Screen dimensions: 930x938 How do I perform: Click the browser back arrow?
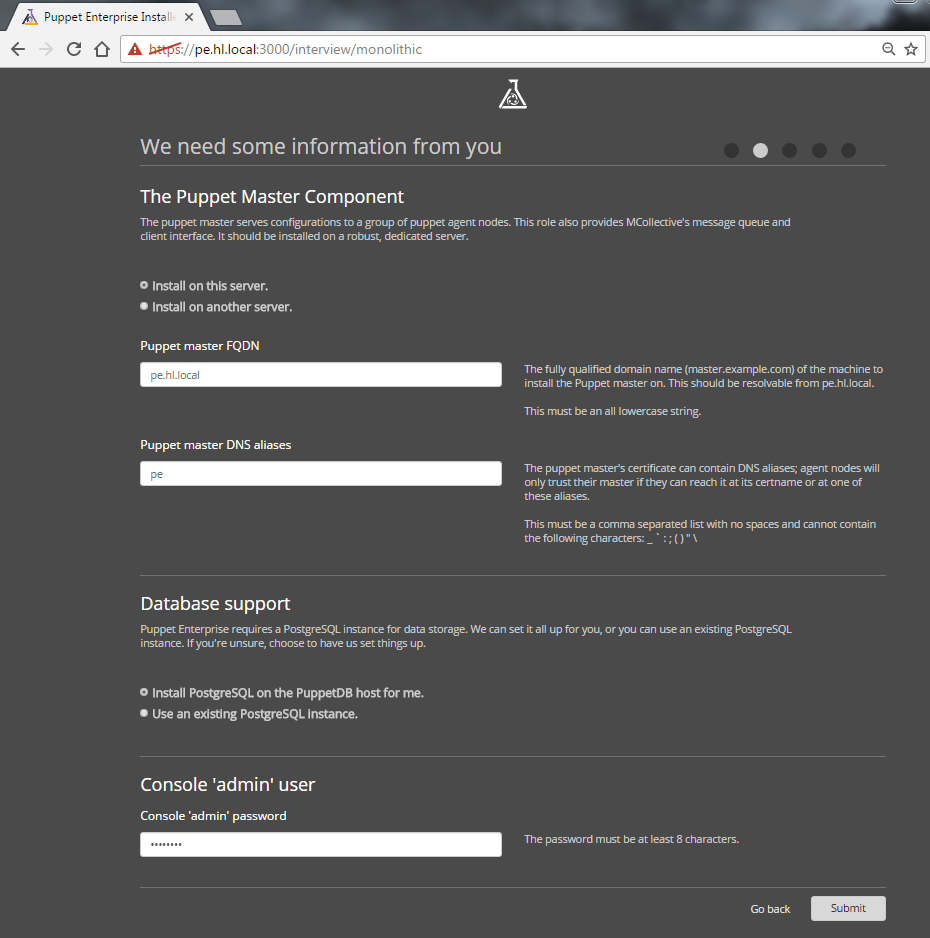click(18, 49)
